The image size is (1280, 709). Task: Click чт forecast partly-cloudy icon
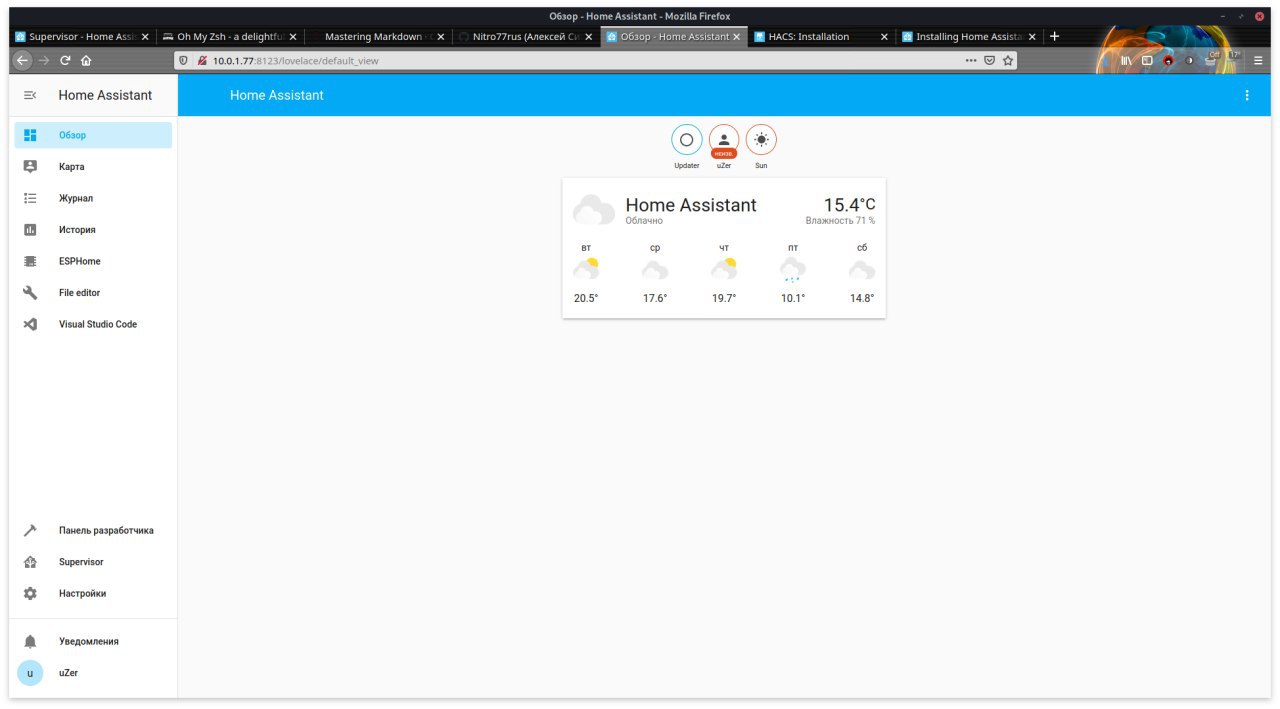point(724,269)
